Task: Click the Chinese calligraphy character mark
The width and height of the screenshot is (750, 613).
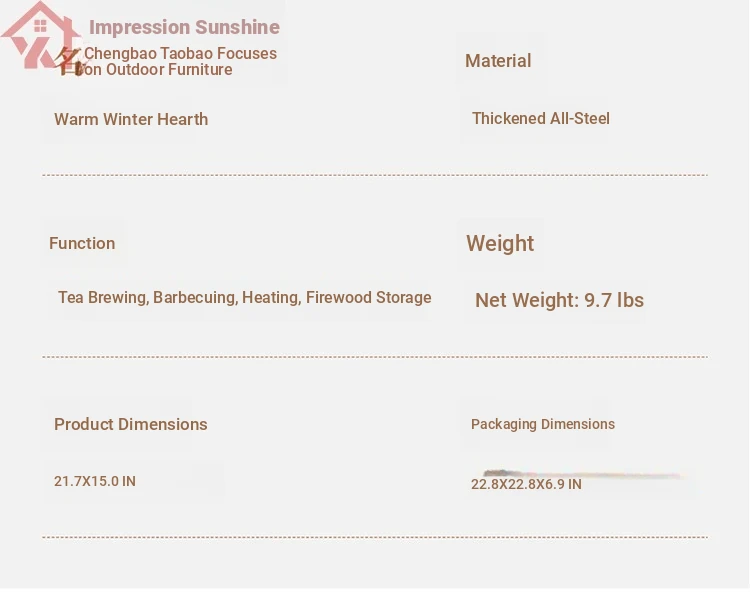Action: [x=68, y=62]
